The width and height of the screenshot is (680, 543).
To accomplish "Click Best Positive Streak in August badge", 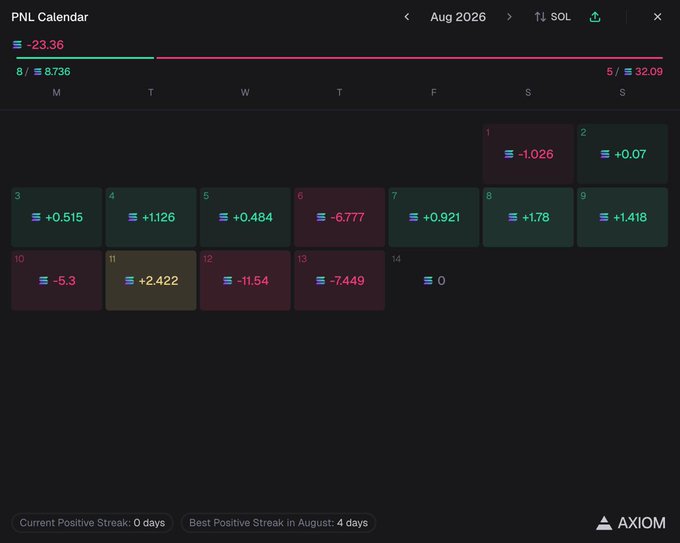I will 278,523.
